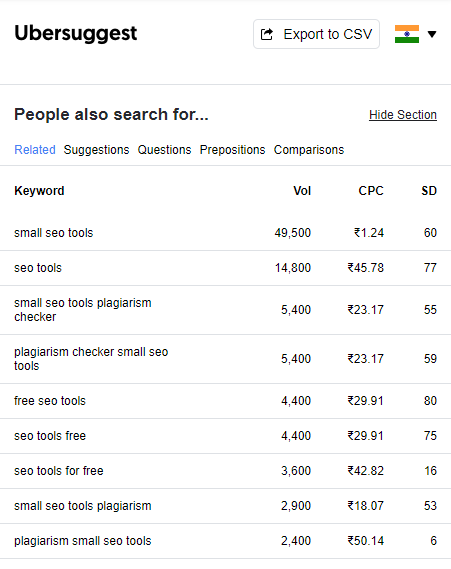Select keyword 'plagiarism small seo tools'
Screen dimensions: 451x569
coord(83,541)
